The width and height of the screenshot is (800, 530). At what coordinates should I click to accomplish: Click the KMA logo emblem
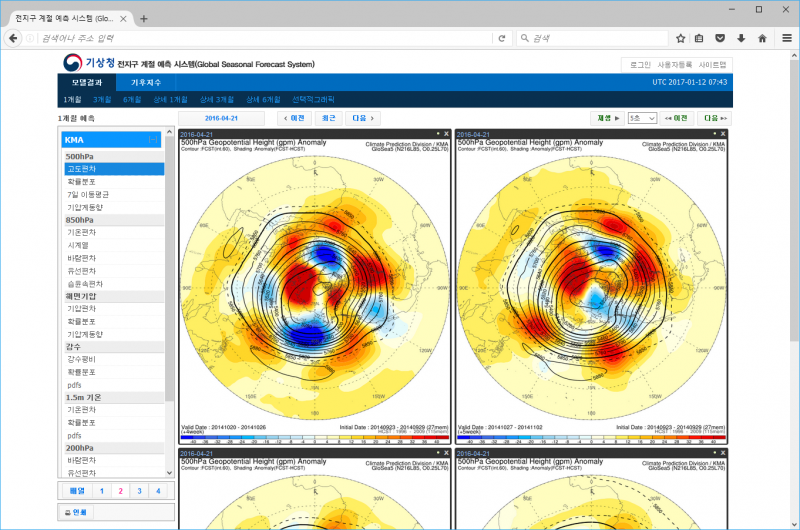(72, 63)
